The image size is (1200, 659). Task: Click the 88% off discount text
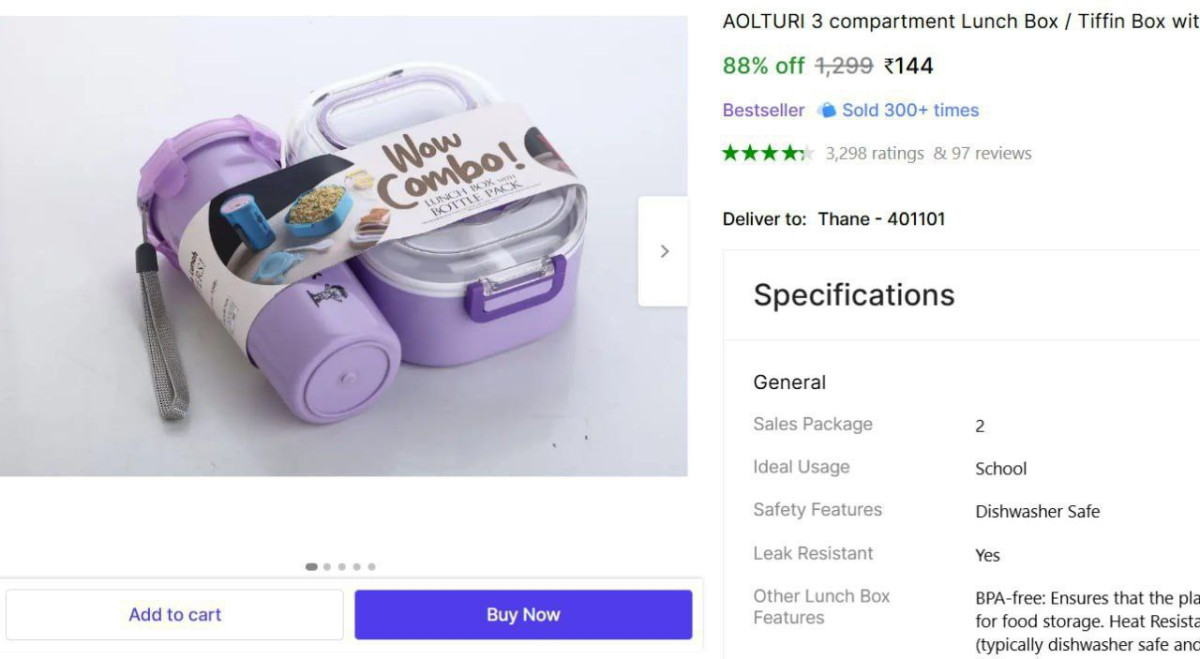point(763,66)
